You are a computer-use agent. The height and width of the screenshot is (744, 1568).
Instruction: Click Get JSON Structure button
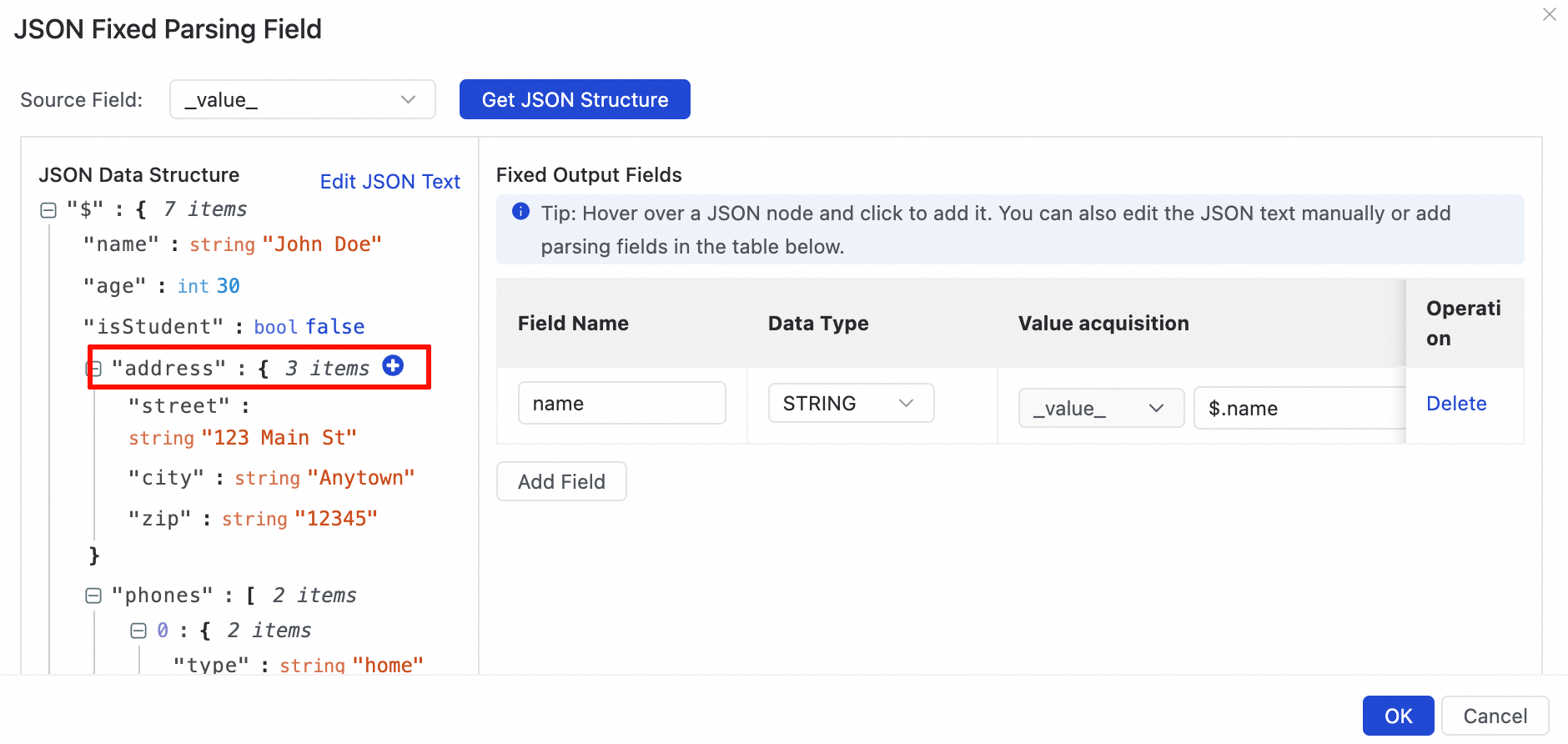pyautogui.click(x=575, y=100)
